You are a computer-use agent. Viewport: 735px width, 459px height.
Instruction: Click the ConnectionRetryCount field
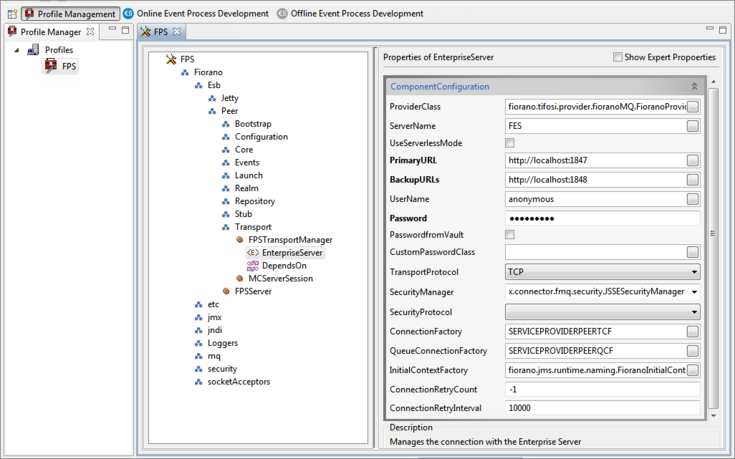[603, 390]
